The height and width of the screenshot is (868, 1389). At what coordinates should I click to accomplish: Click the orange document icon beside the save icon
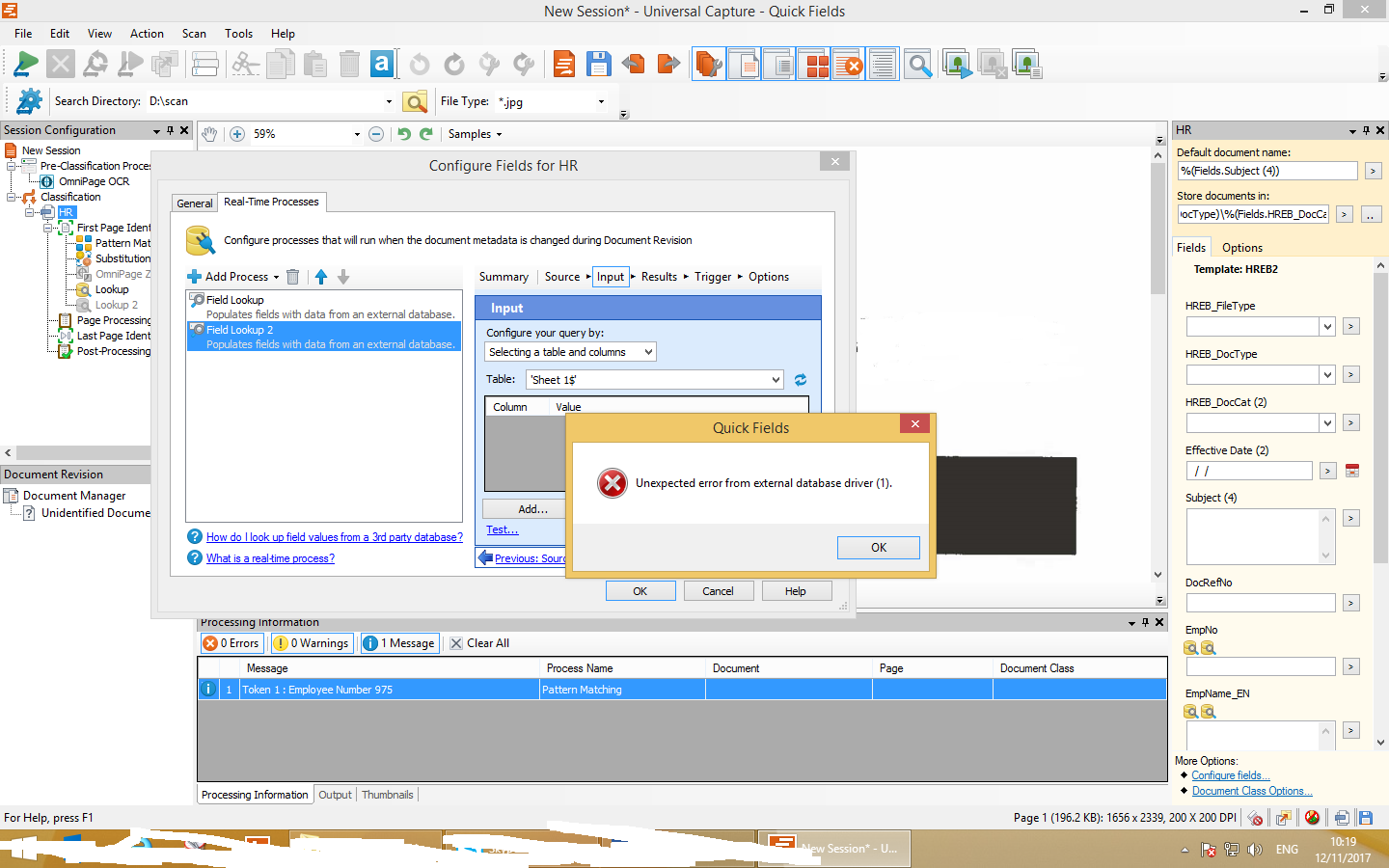(564, 65)
